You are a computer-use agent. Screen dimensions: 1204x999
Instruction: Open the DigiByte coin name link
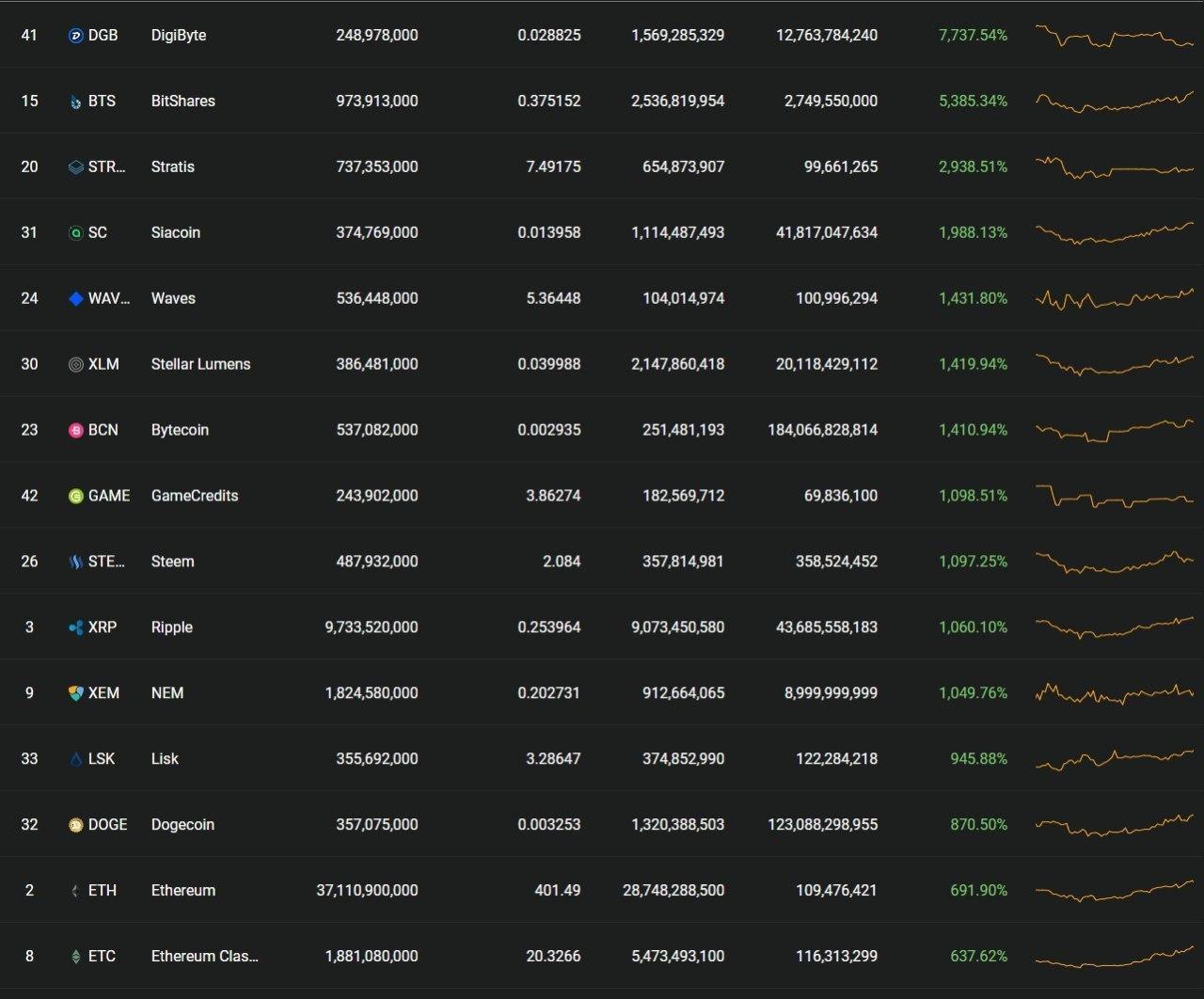(179, 35)
